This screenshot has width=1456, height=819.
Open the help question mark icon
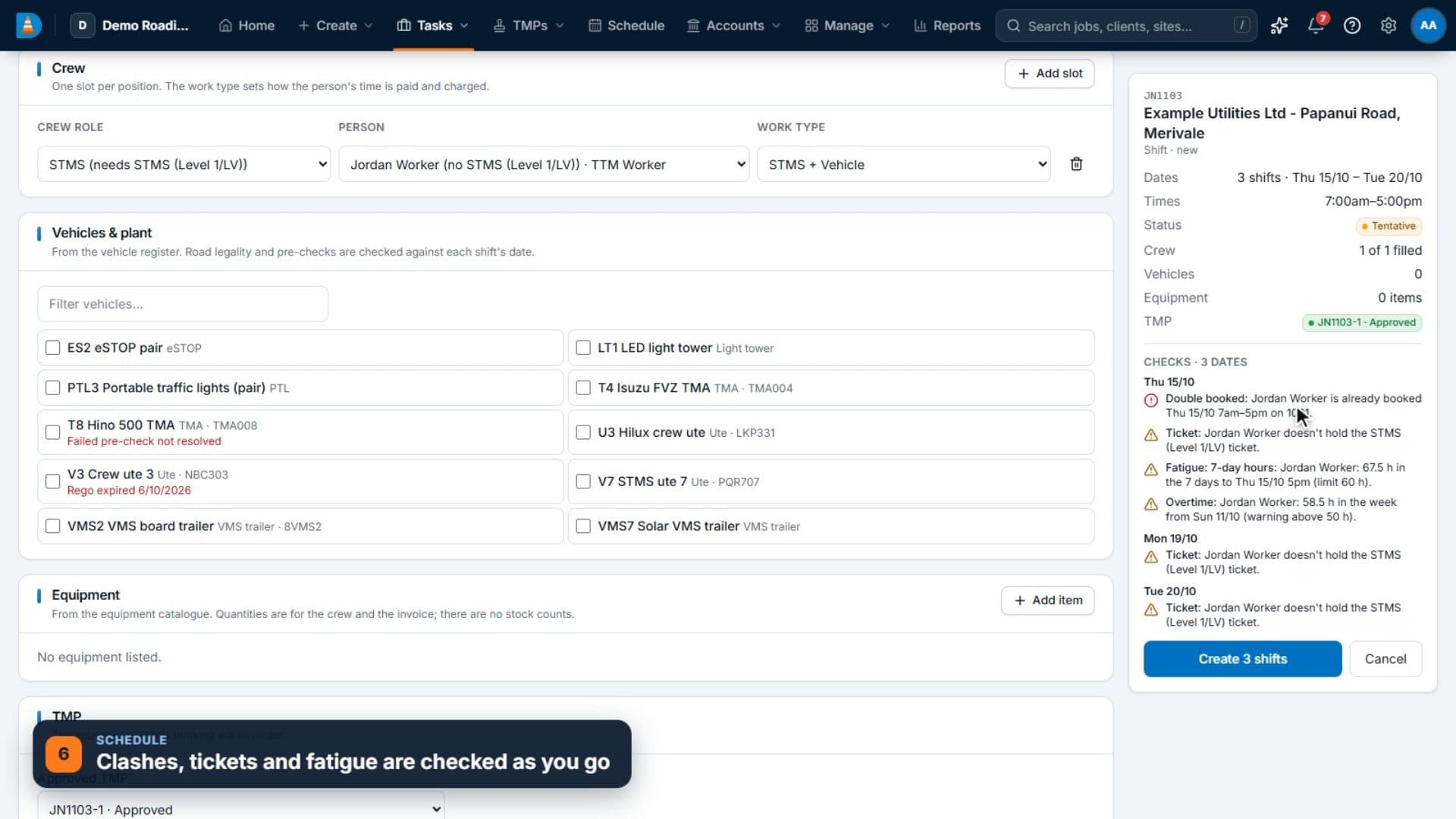1352,26
